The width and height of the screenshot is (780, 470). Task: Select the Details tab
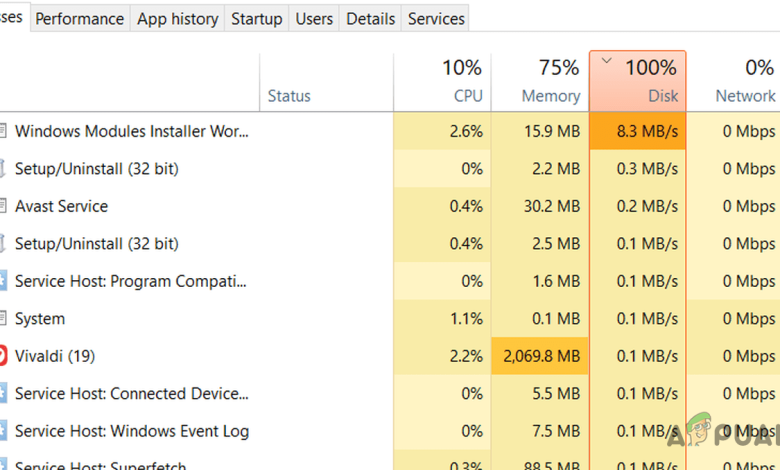(x=370, y=18)
